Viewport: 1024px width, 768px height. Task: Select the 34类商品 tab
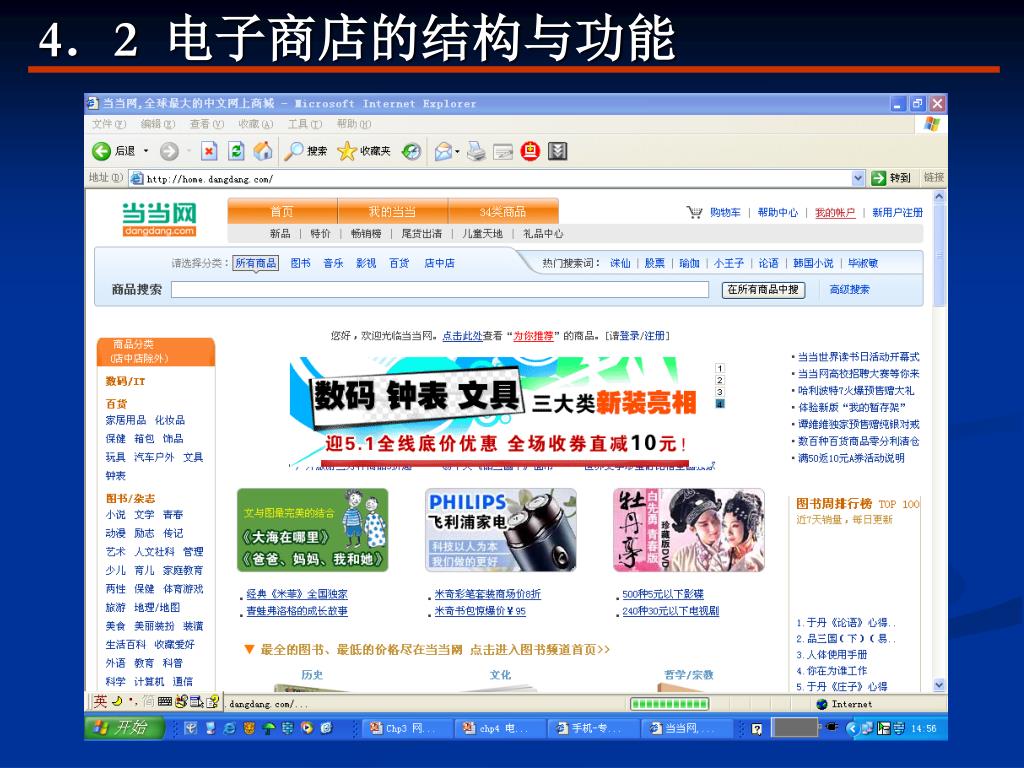[503, 212]
